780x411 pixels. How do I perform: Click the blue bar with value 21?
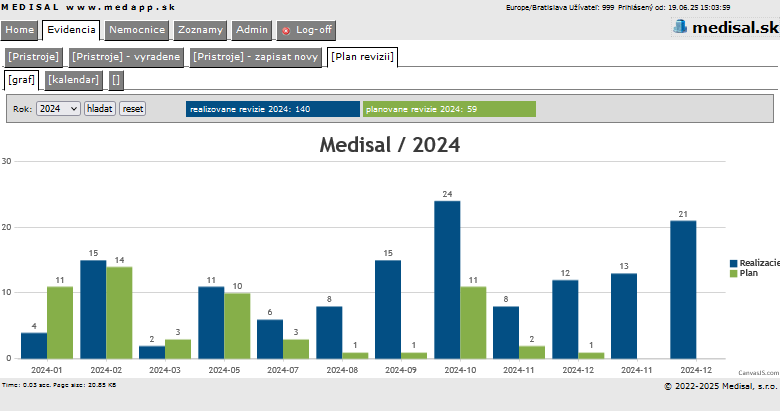click(x=683, y=290)
